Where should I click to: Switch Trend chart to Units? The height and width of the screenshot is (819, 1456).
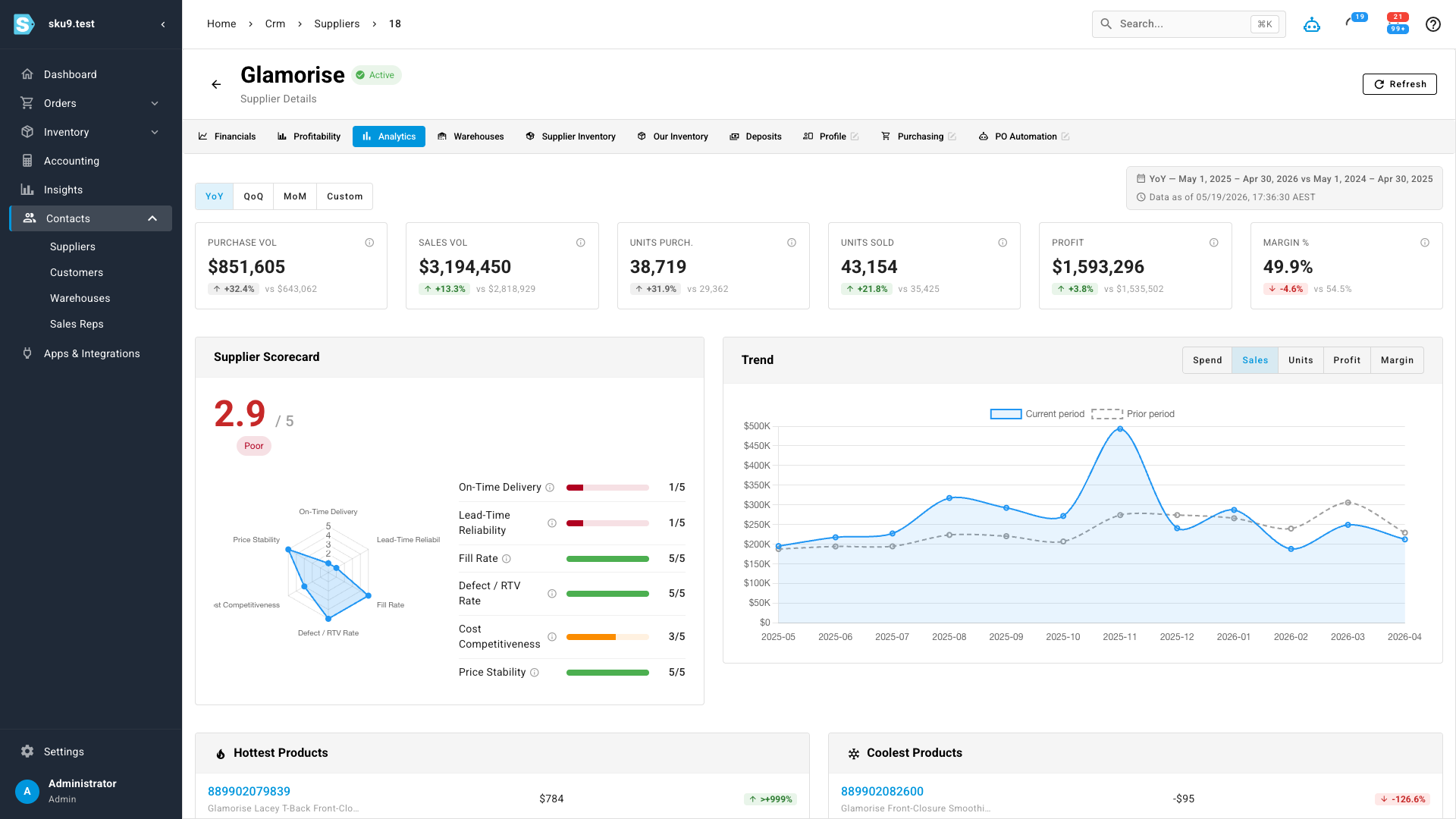(1301, 360)
